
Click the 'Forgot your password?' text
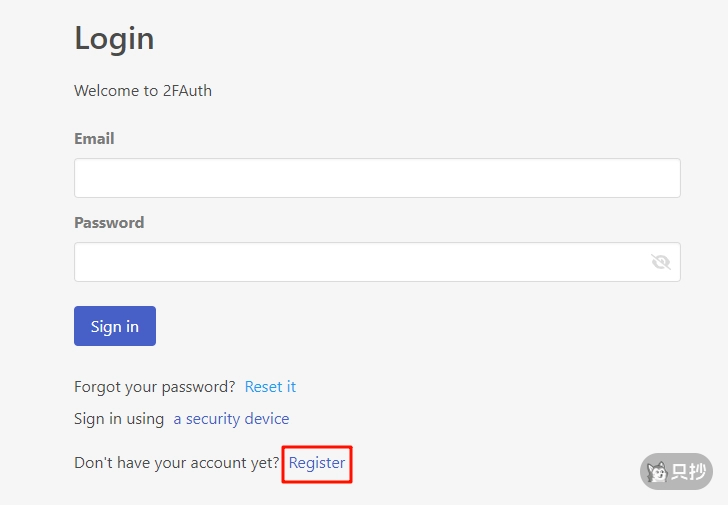point(155,387)
